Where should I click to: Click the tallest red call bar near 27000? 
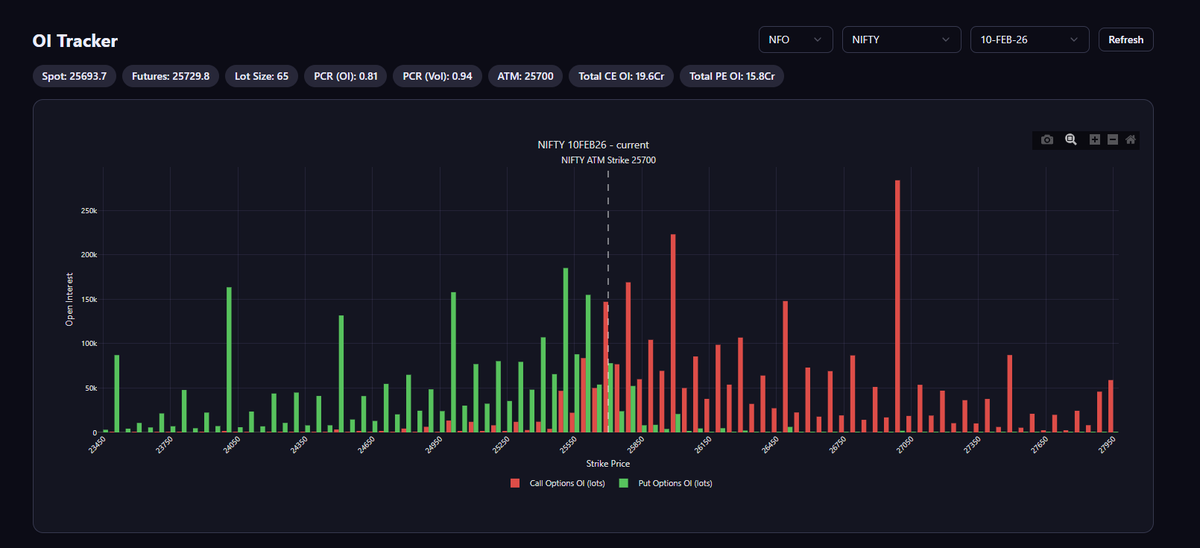pyautogui.click(x=898, y=306)
